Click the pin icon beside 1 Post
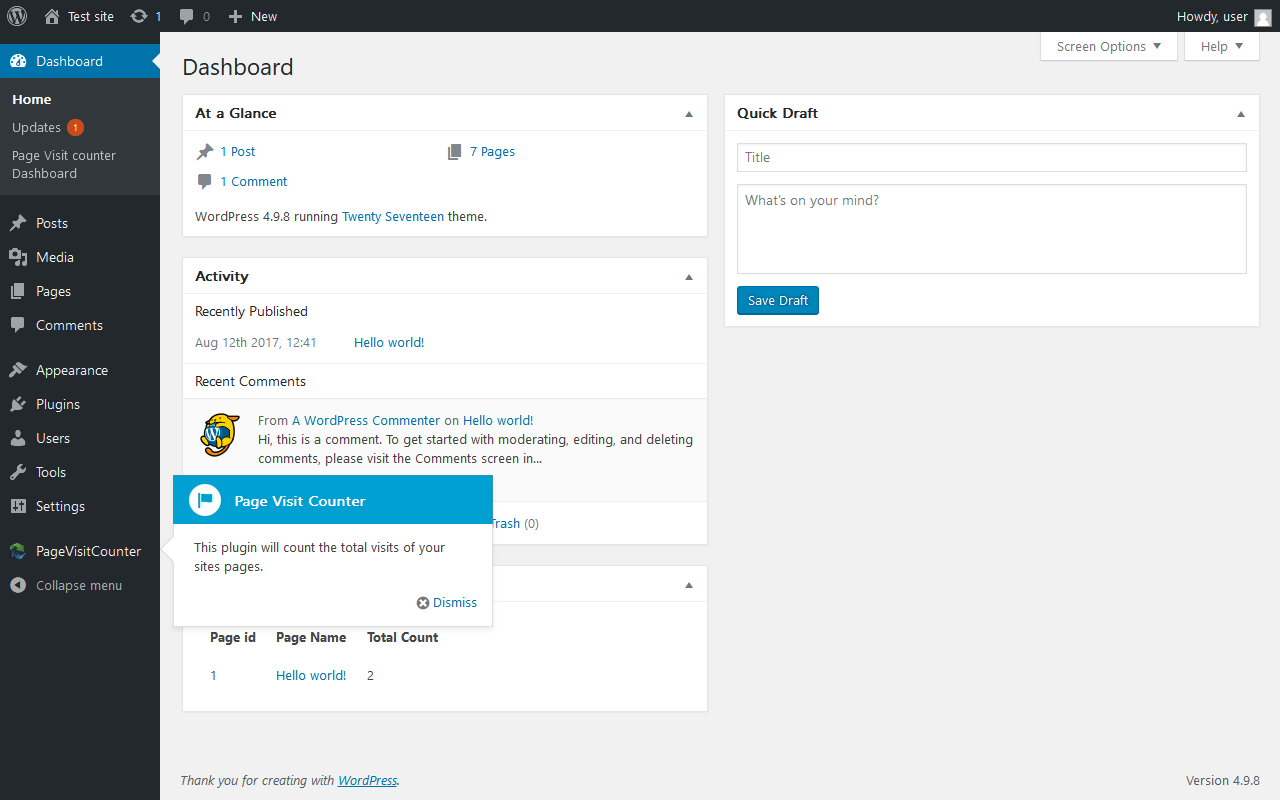Viewport: 1280px width, 800px height. point(205,152)
